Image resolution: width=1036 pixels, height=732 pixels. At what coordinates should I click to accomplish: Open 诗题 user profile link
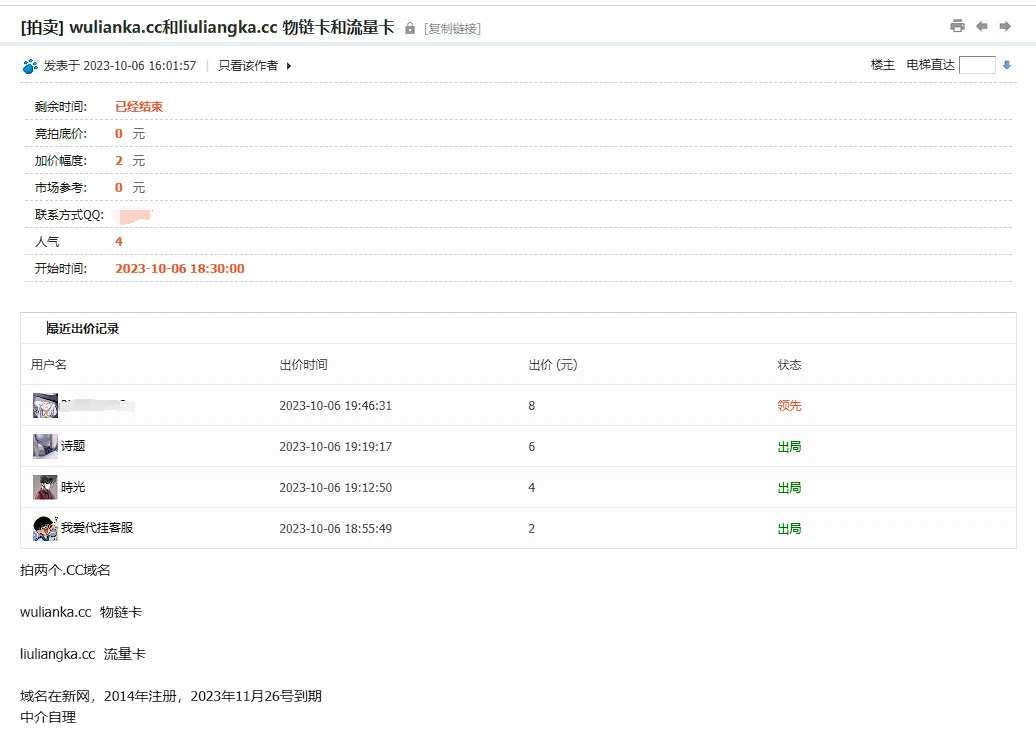(73, 446)
